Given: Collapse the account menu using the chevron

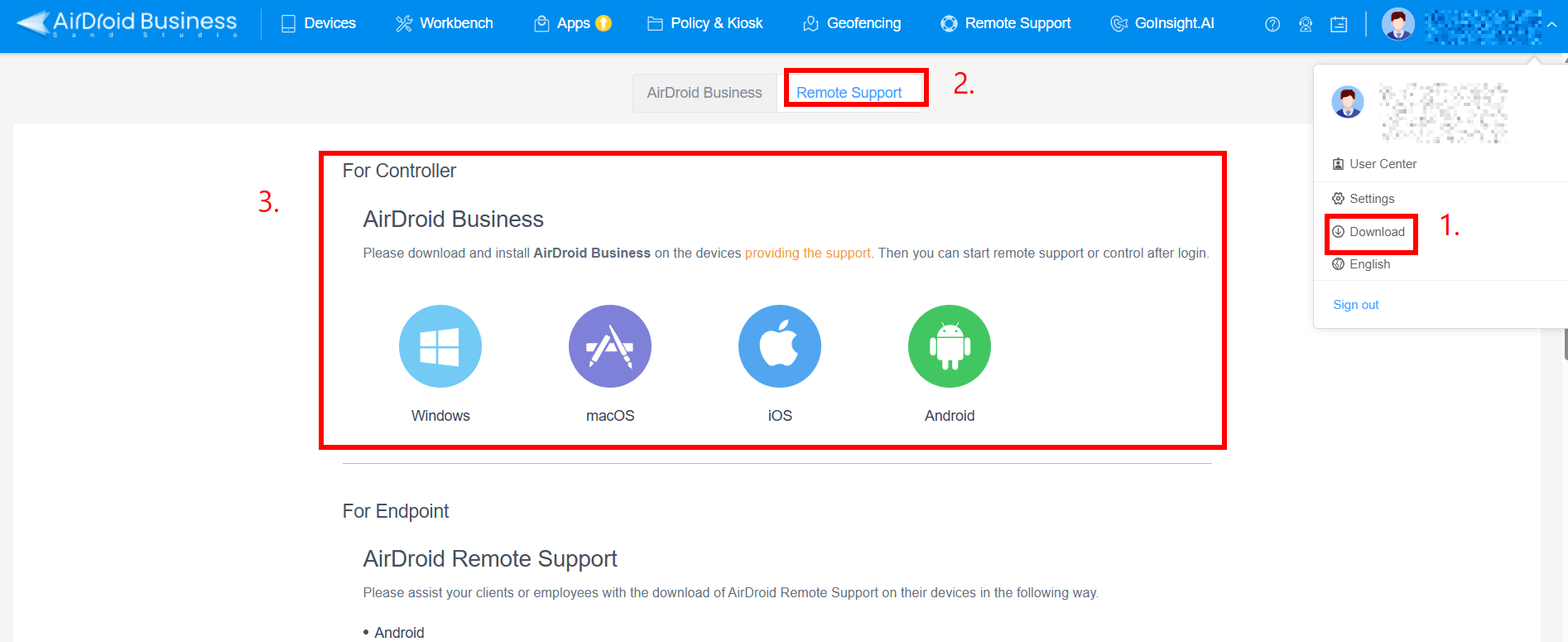Looking at the screenshot, I should tap(1551, 25).
